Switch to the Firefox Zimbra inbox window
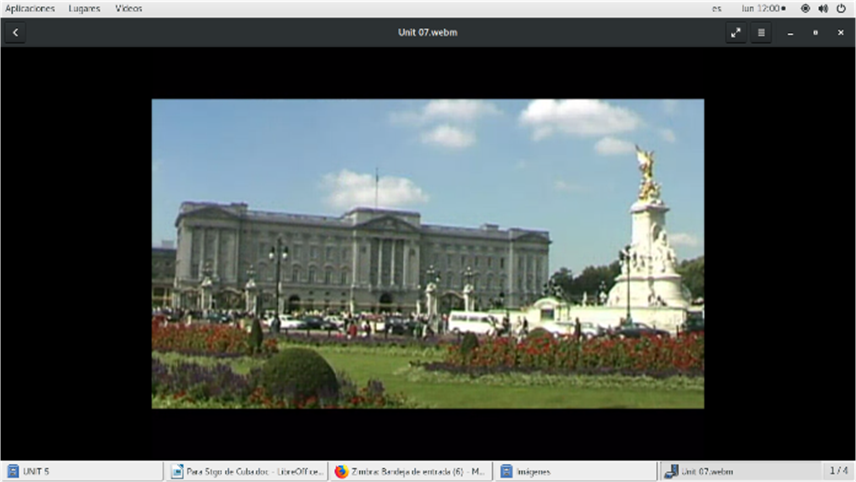The width and height of the screenshot is (856, 482). 411,471
